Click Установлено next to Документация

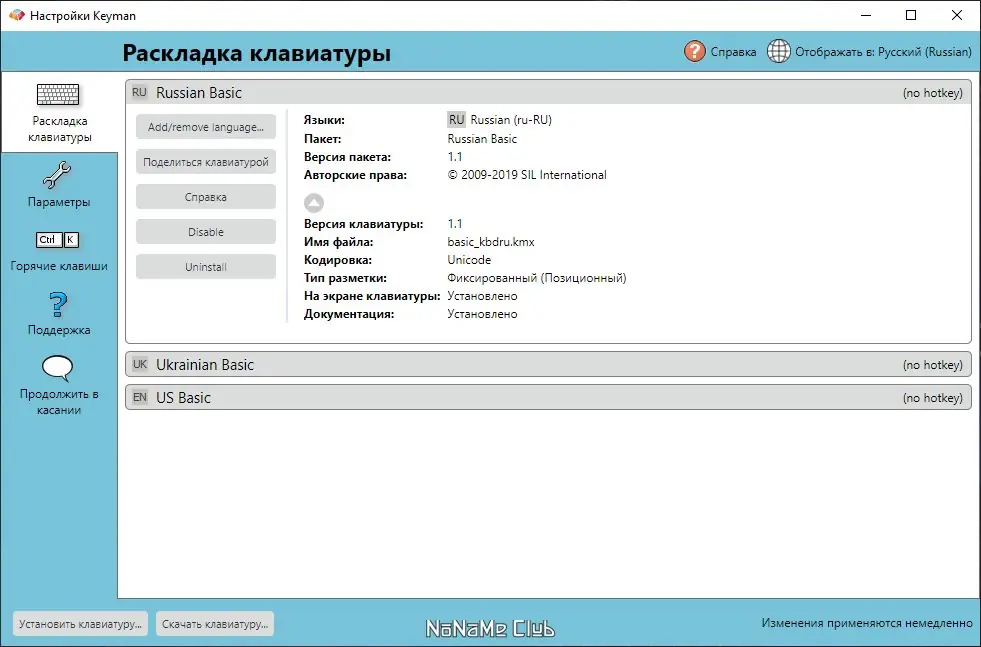[x=482, y=314]
